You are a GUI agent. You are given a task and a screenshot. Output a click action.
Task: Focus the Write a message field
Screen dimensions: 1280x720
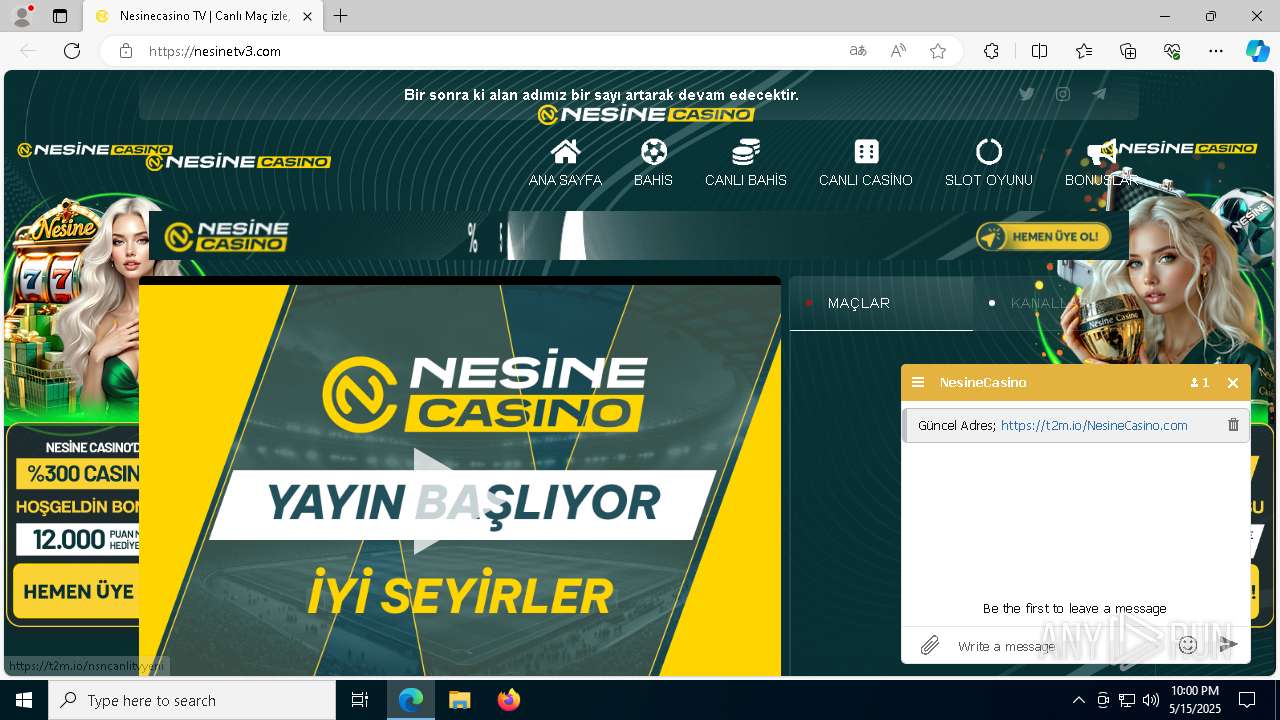point(1058,646)
